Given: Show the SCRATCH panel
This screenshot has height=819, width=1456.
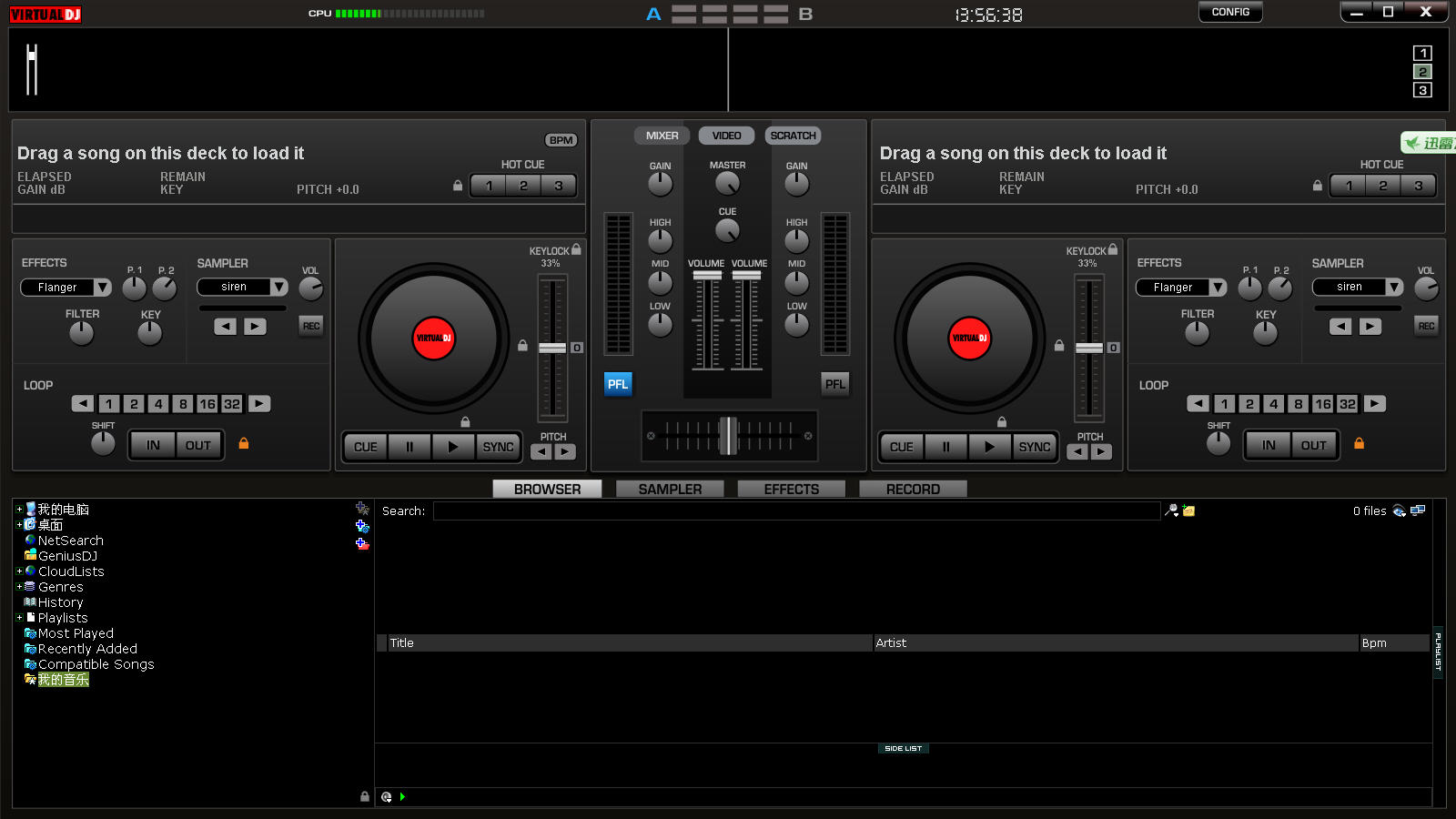Looking at the screenshot, I should [x=793, y=136].
